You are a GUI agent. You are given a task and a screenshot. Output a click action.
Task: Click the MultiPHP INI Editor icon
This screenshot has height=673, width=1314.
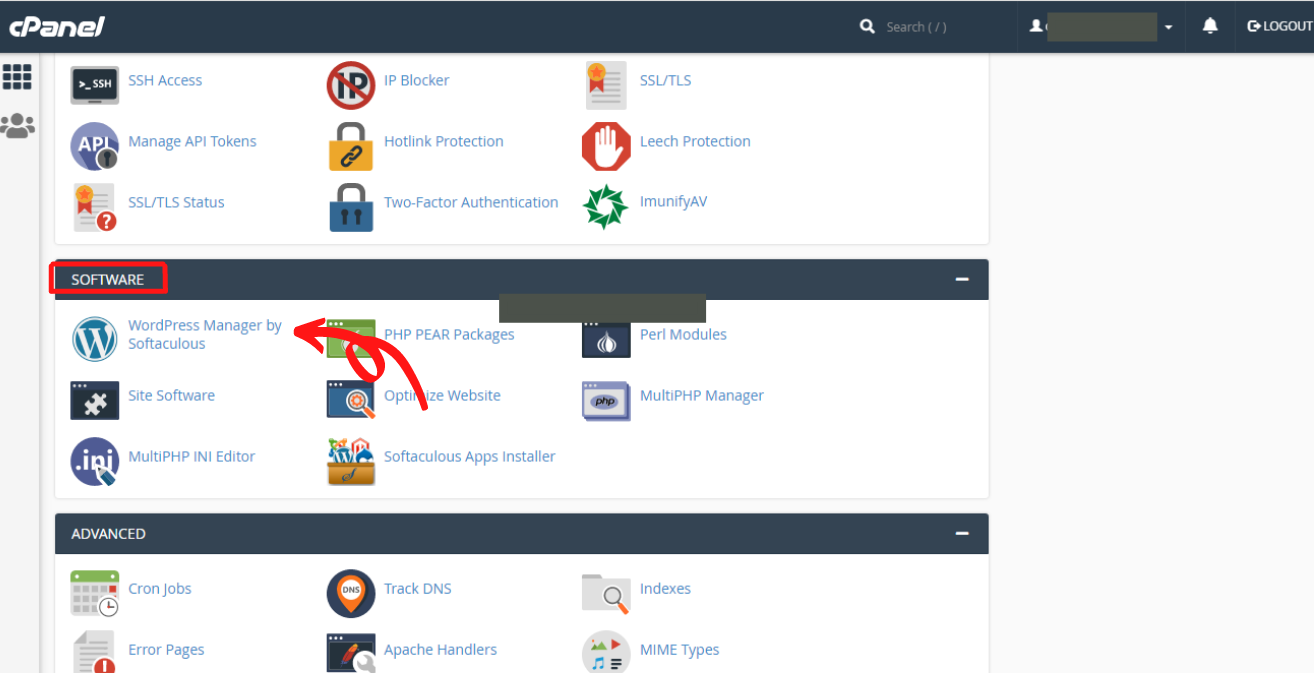pyautogui.click(x=95, y=461)
